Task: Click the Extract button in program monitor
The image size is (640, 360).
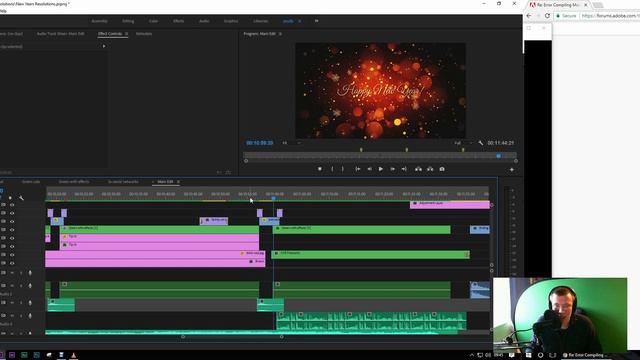Action: point(430,169)
